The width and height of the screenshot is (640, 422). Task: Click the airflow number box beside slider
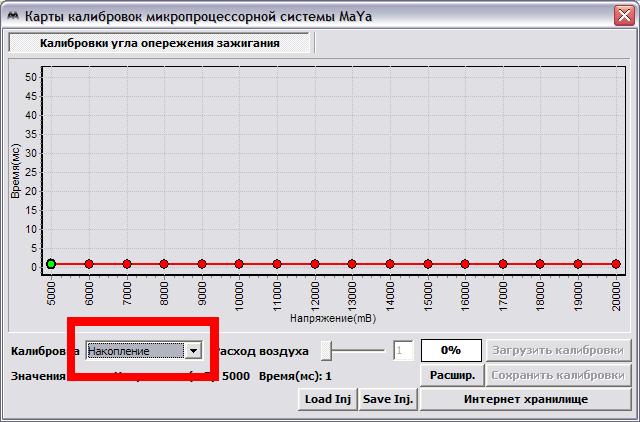coord(403,351)
